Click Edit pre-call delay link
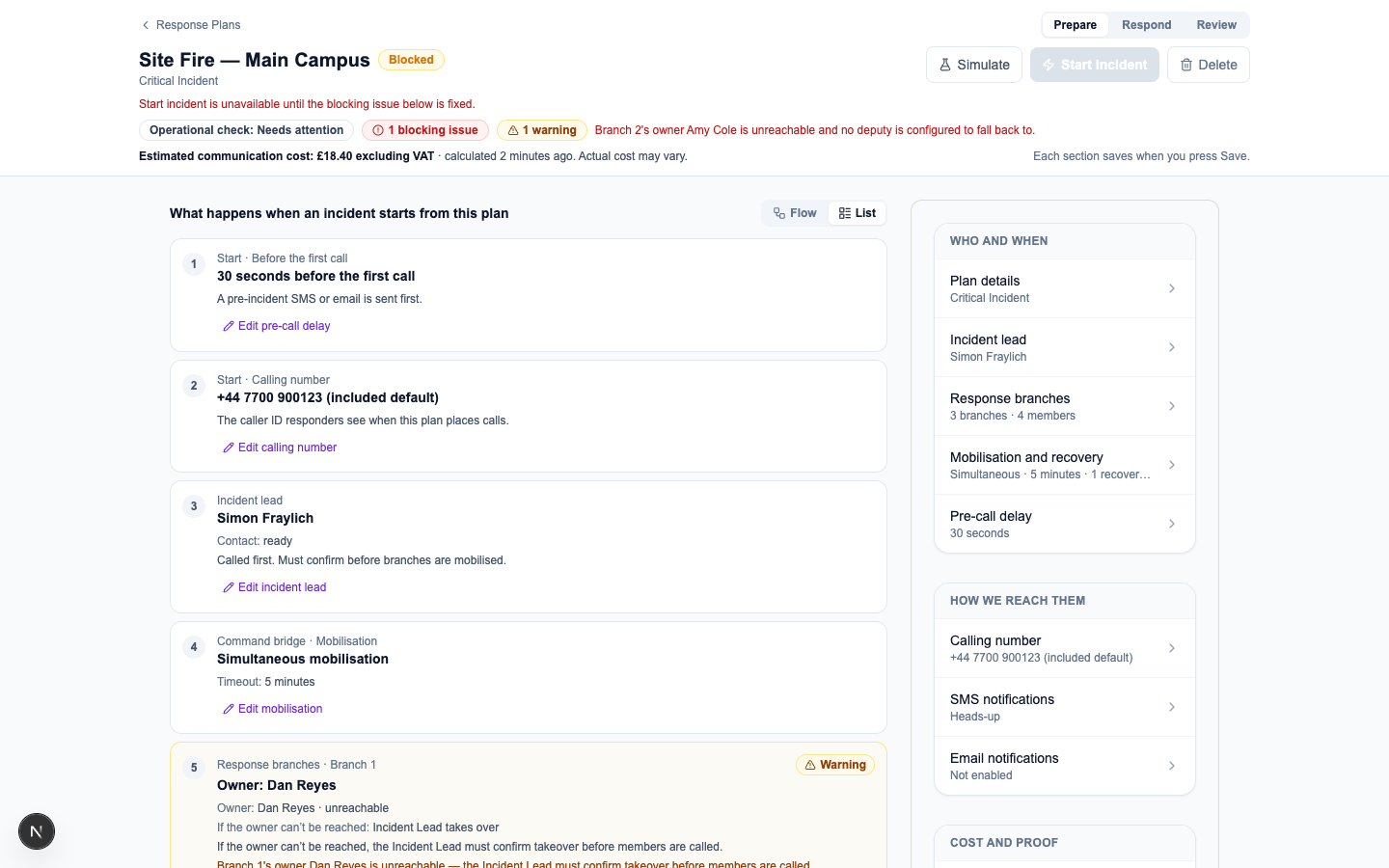The height and width of the screenshot is (868, 1389). pyautogui.click(x=277, y=326)
